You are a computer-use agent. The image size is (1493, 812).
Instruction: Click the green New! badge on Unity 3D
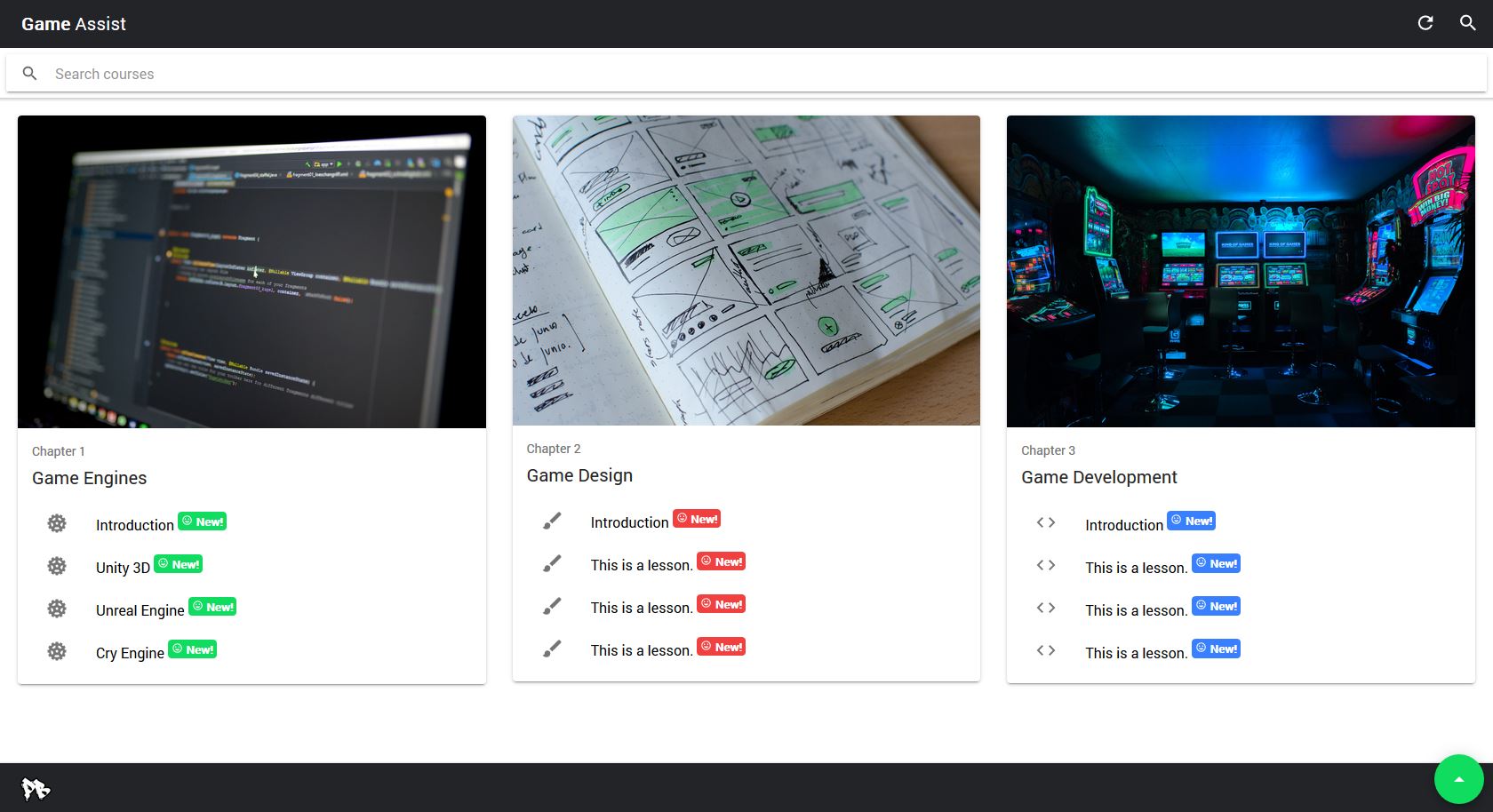pyautogui.click(x=179, y=564)
